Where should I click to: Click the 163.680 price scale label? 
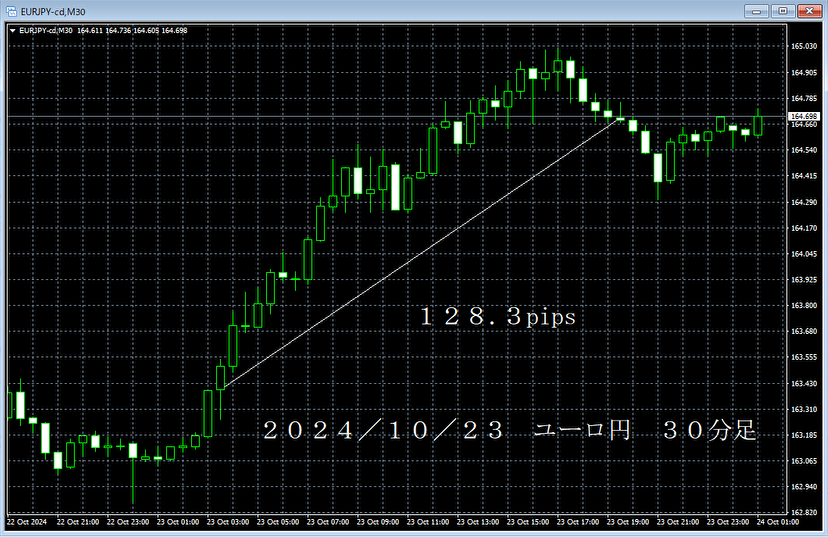(x=804, y=331)
